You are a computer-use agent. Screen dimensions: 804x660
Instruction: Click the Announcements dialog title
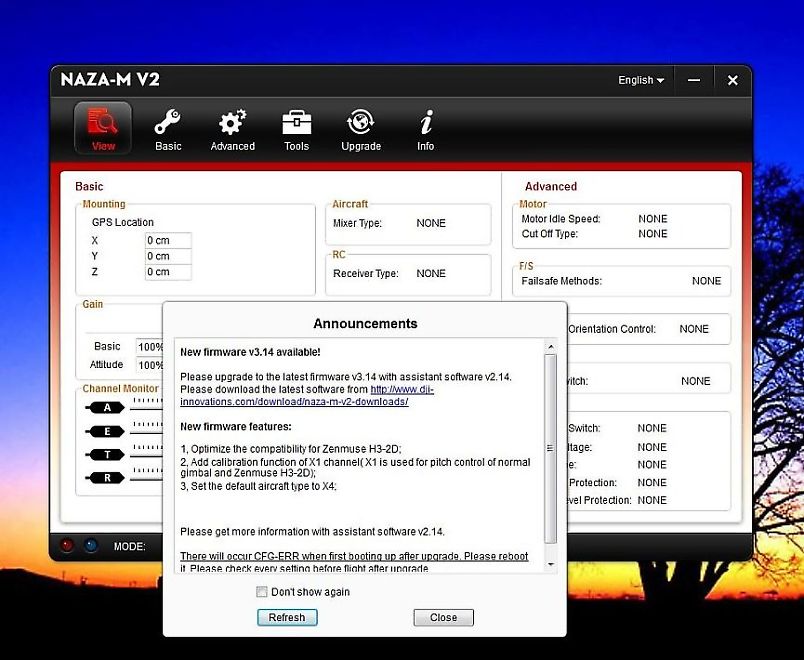pos(365,324)
